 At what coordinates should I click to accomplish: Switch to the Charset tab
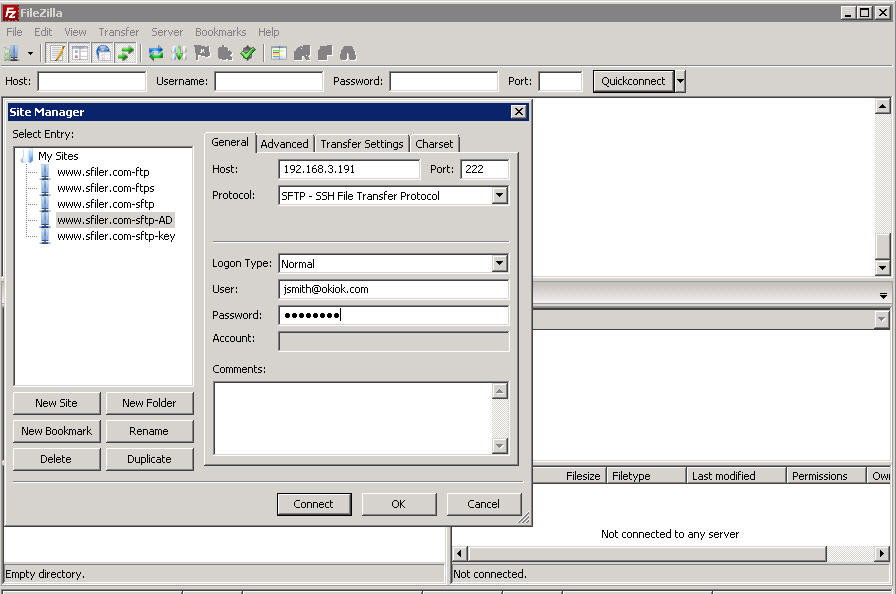point(434,144)
